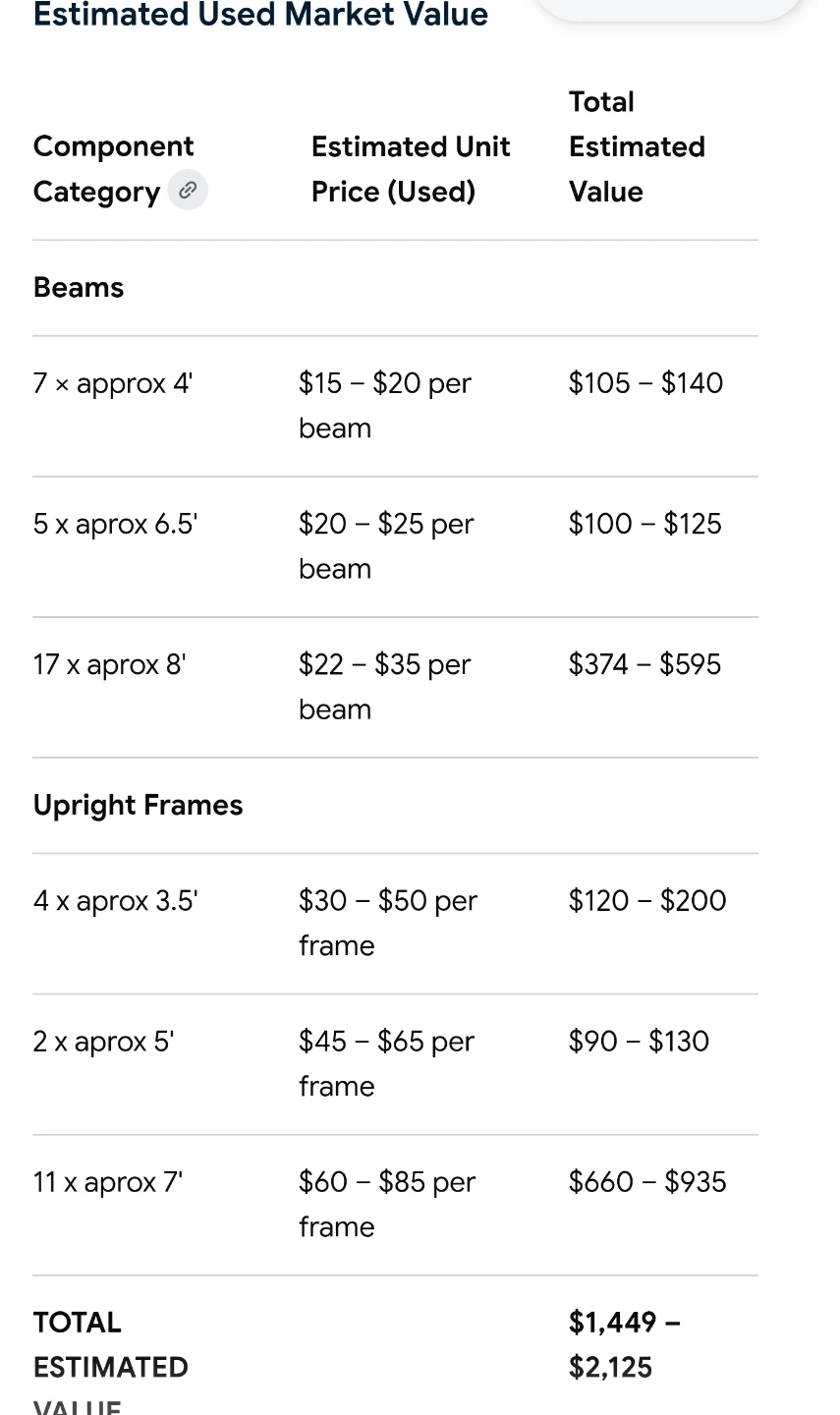Click the Total Estimated Value column header

coord(637,146)
